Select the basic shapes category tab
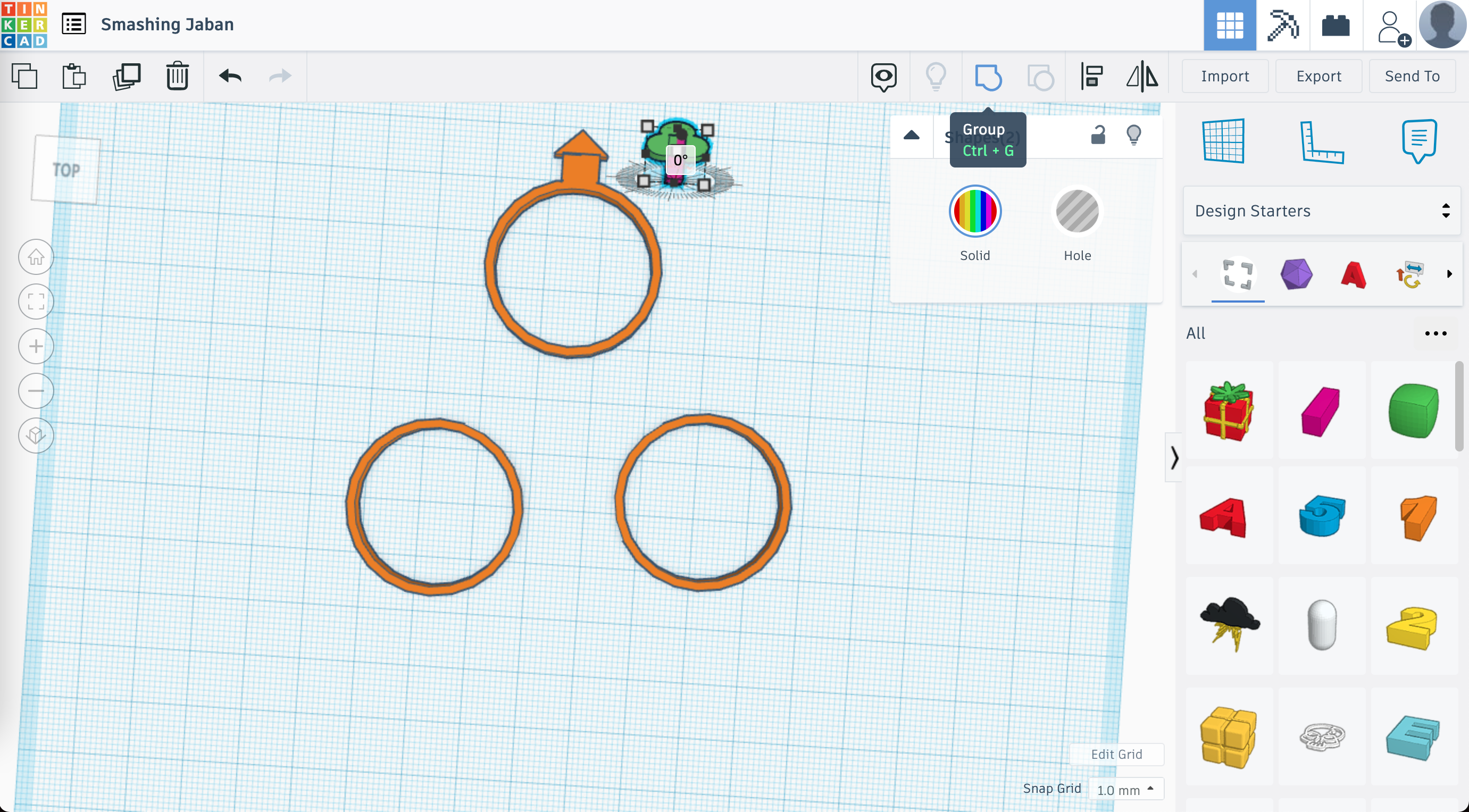The height and width of the screenshot is (812, 1469). (x=1296, y=274)
